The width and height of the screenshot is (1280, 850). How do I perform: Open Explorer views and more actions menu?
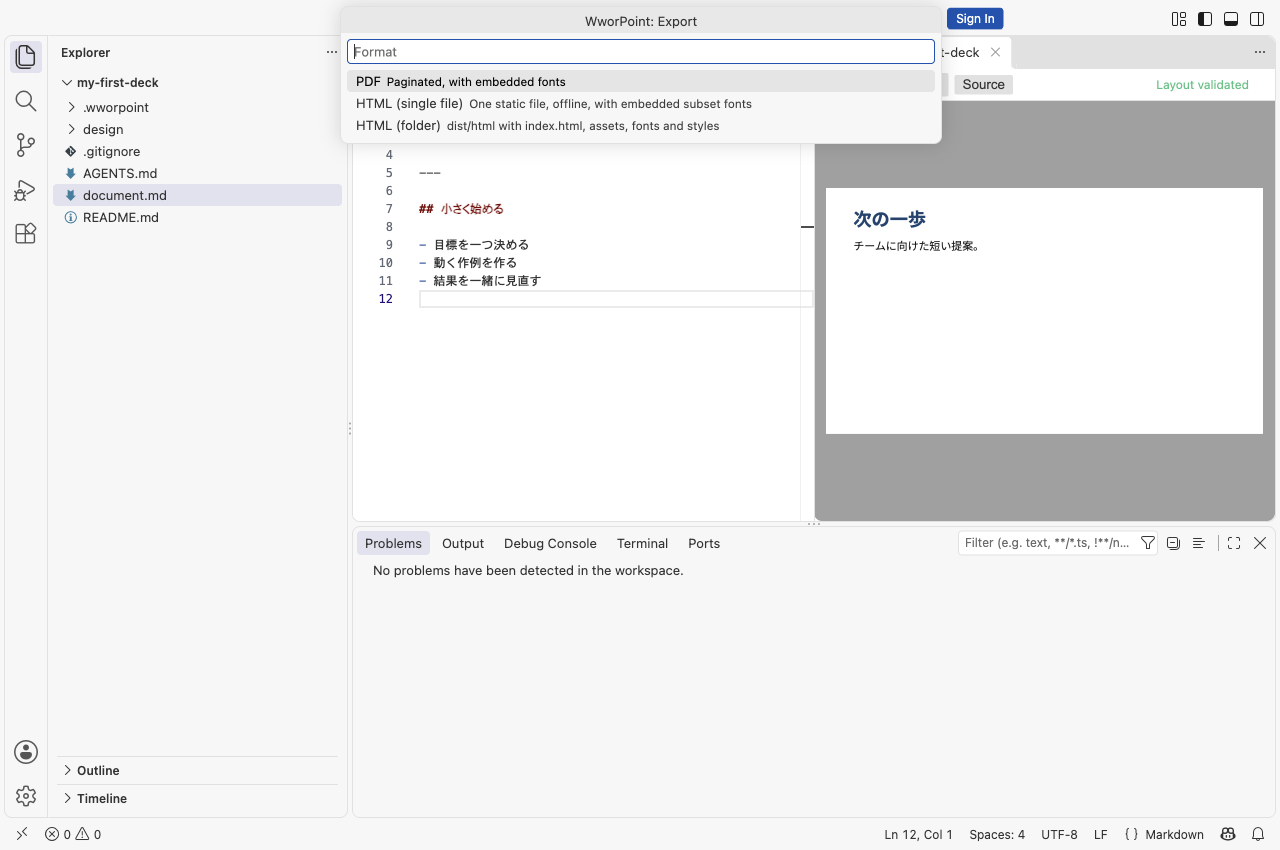[332, 52]
